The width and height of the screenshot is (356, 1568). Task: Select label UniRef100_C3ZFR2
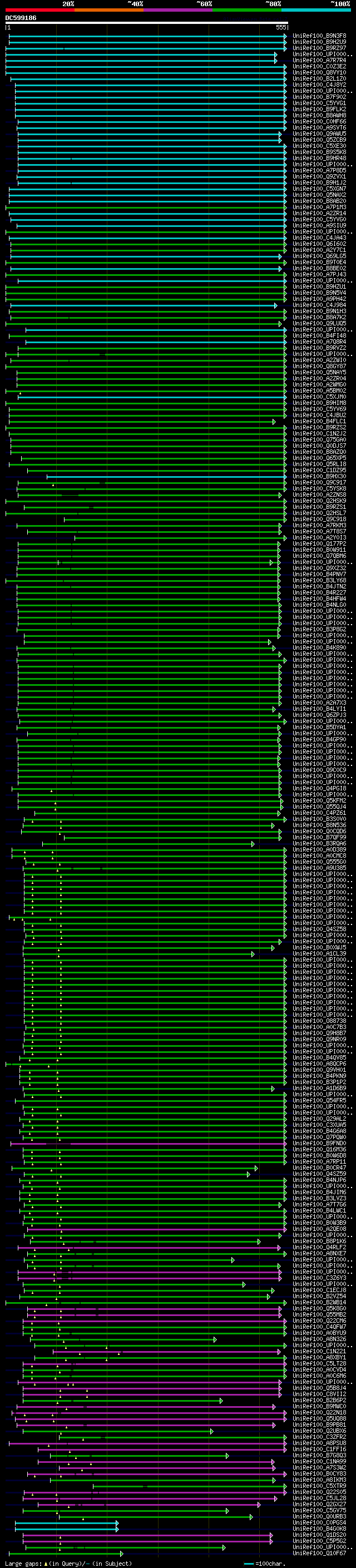click(x=319, y=1437)
